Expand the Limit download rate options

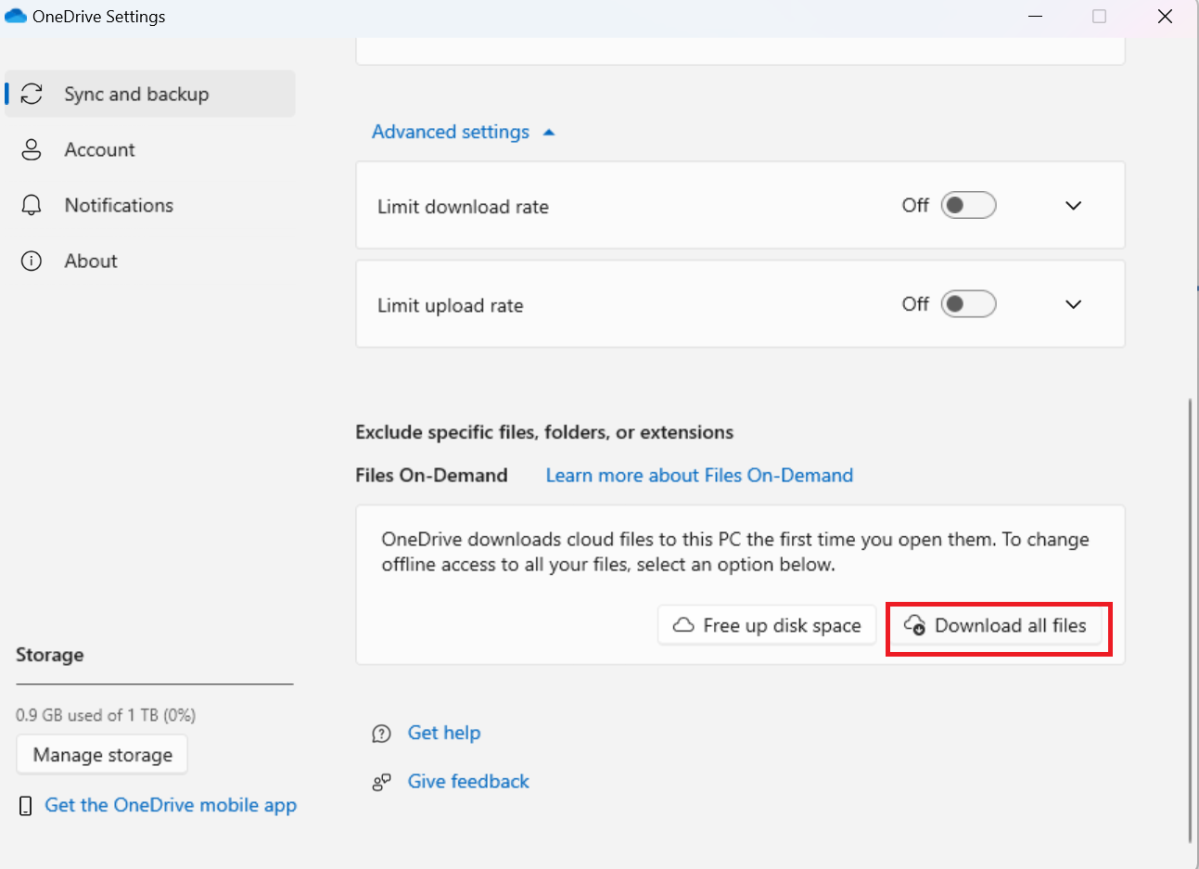[x=1073, y=205]
